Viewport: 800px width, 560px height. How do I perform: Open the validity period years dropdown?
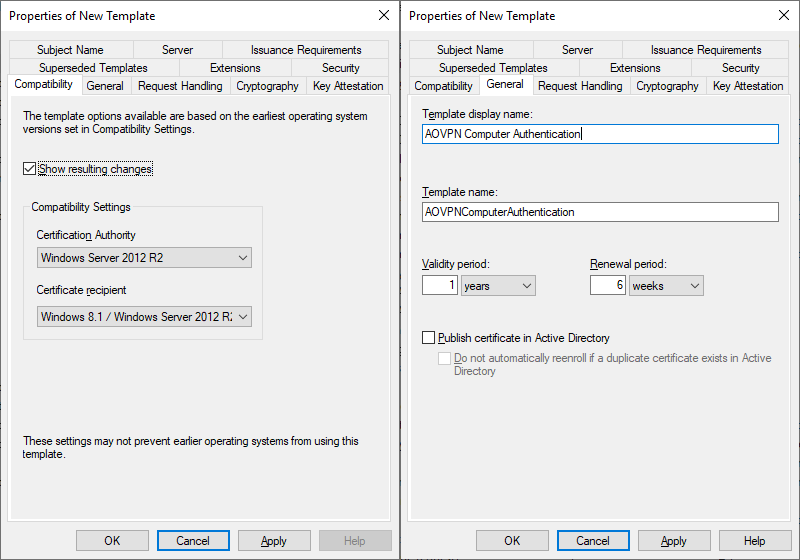pyautogui.click(x=498, y=286)
